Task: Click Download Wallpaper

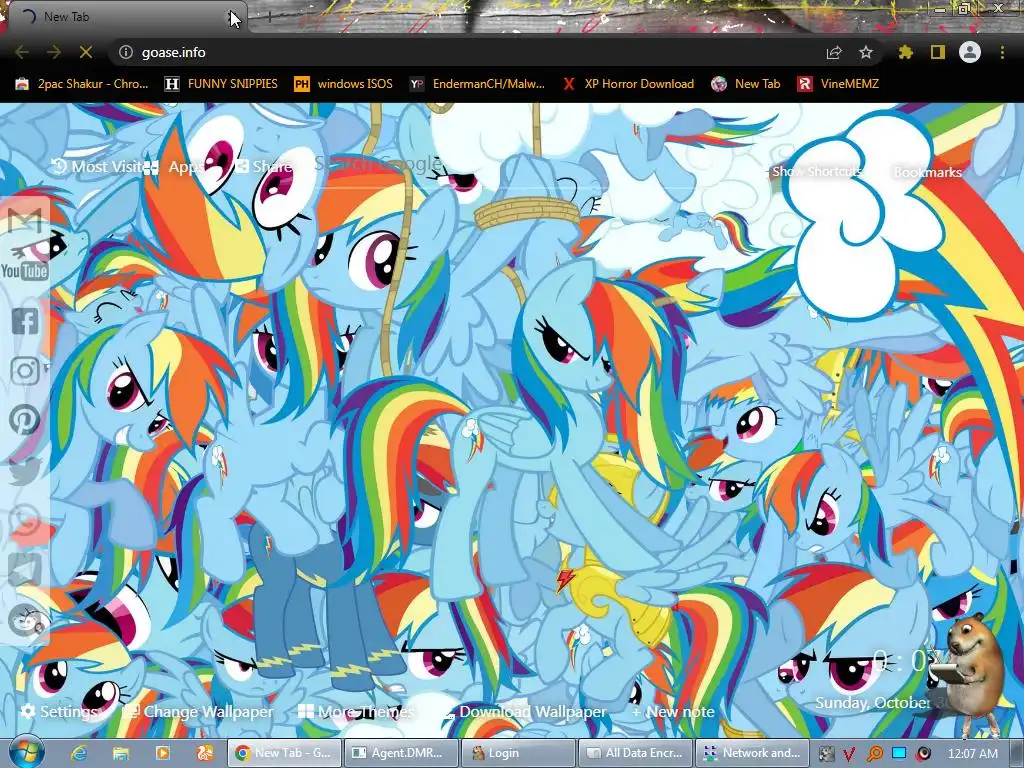Action: [524, 711]
